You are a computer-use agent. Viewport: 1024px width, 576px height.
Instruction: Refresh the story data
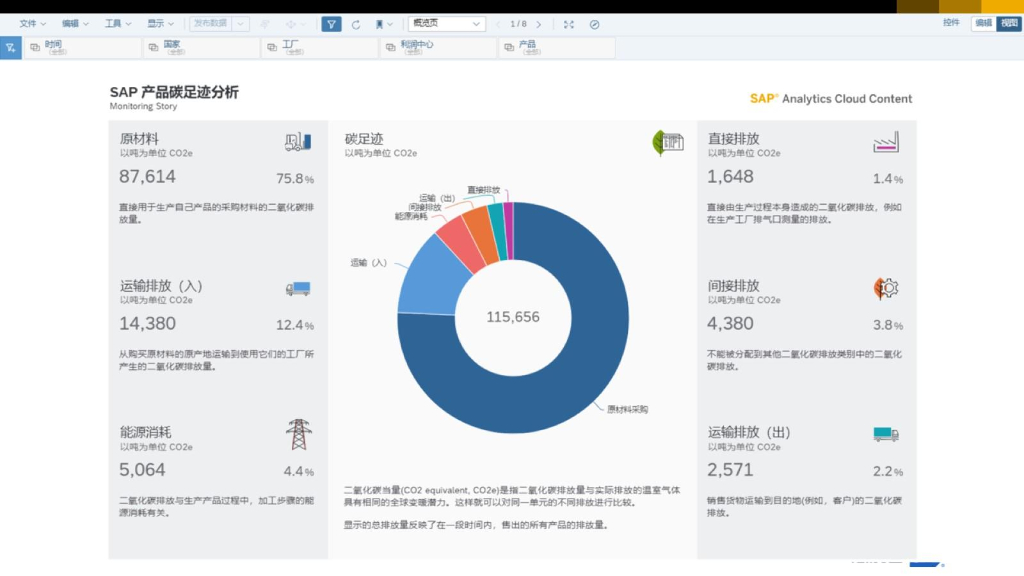[x=357, y=24]
